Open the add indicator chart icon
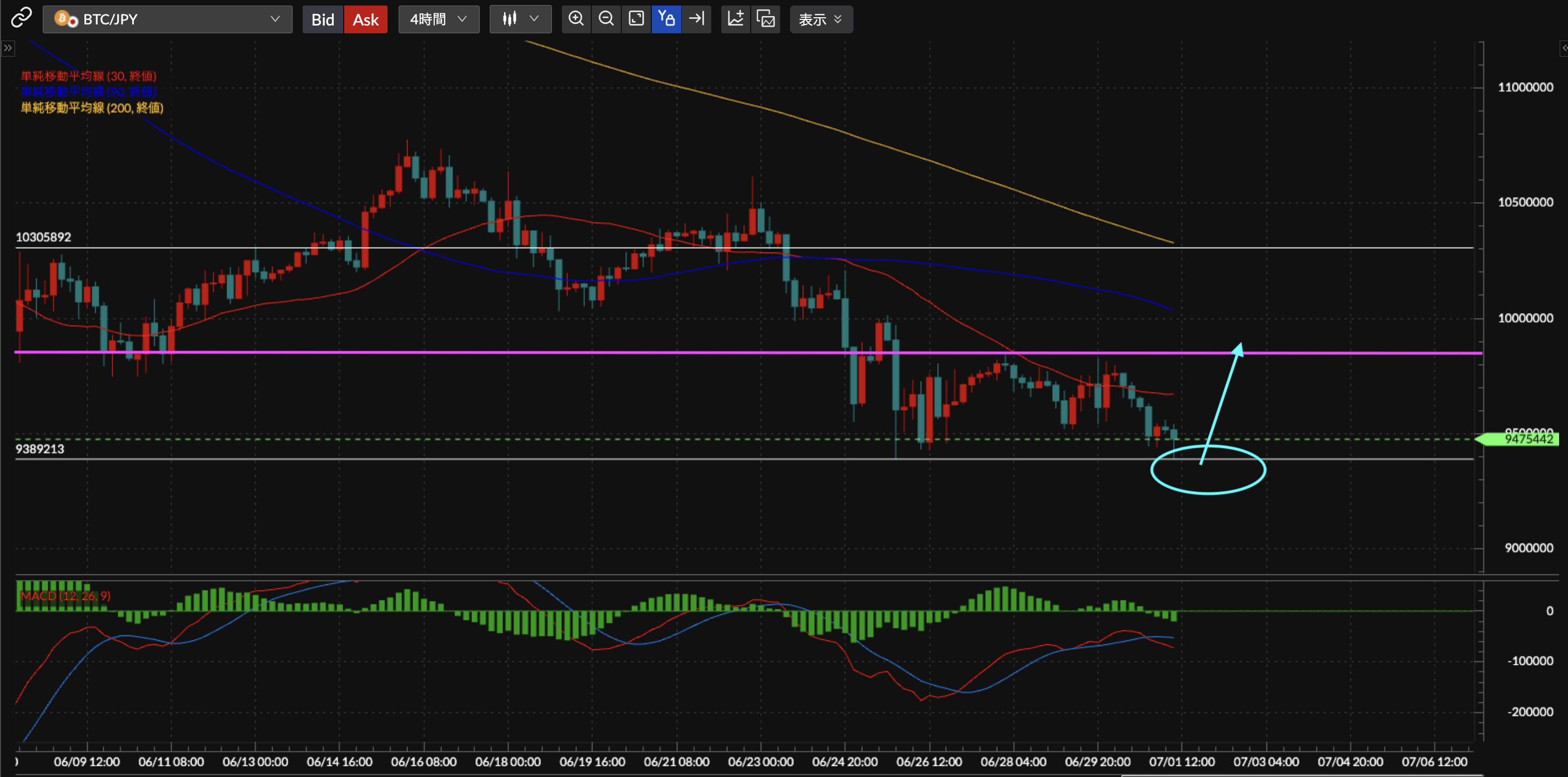 735,19
